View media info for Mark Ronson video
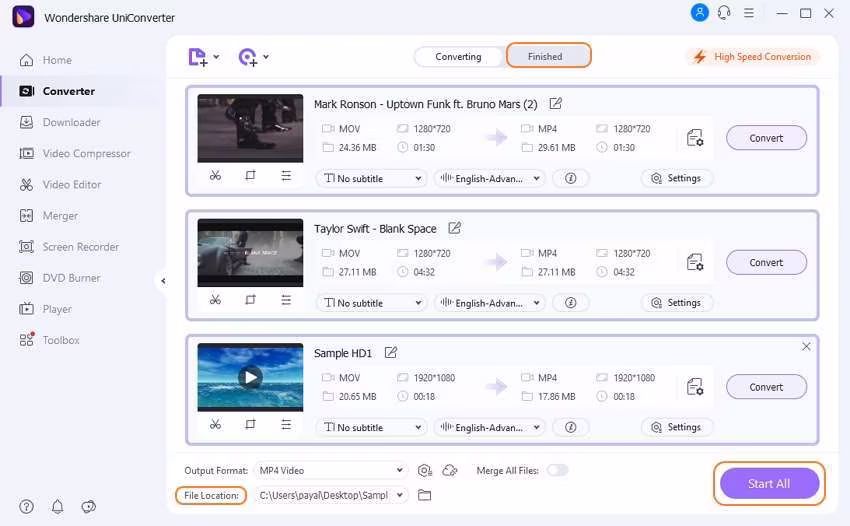The image size is (850, 526). point(570,178)
